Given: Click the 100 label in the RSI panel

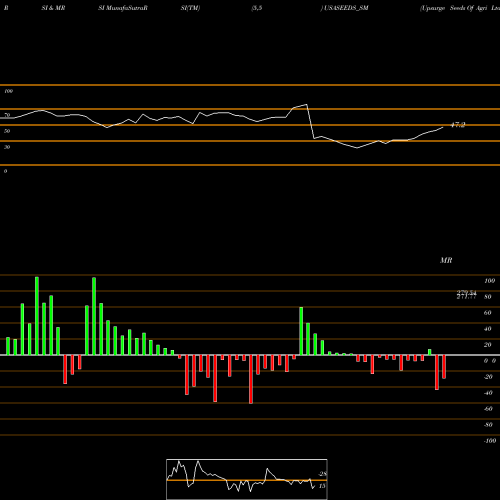Looking at the screenshot, I should pyautogui.click(x=8, y=91).
